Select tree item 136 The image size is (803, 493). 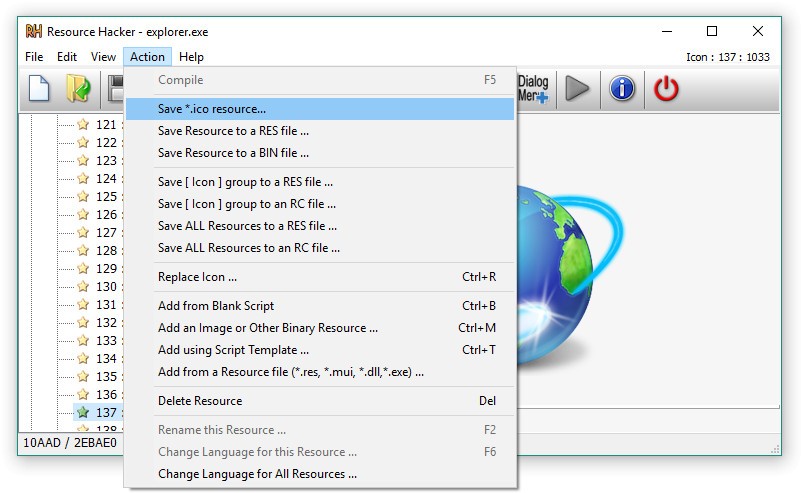click(x=107, y=394)
